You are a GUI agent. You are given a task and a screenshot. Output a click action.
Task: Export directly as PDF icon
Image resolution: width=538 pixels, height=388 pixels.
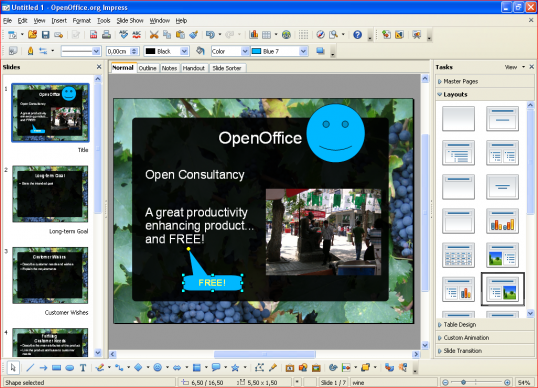point(93,34)
